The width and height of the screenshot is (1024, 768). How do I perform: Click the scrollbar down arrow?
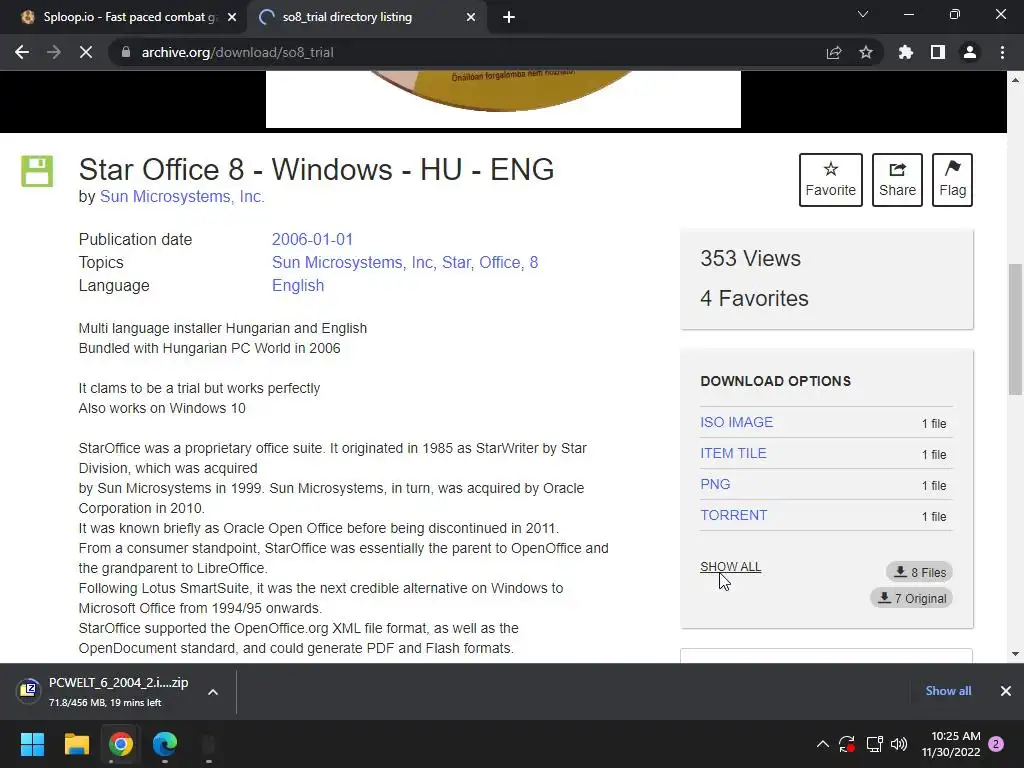click(1015, 654)
